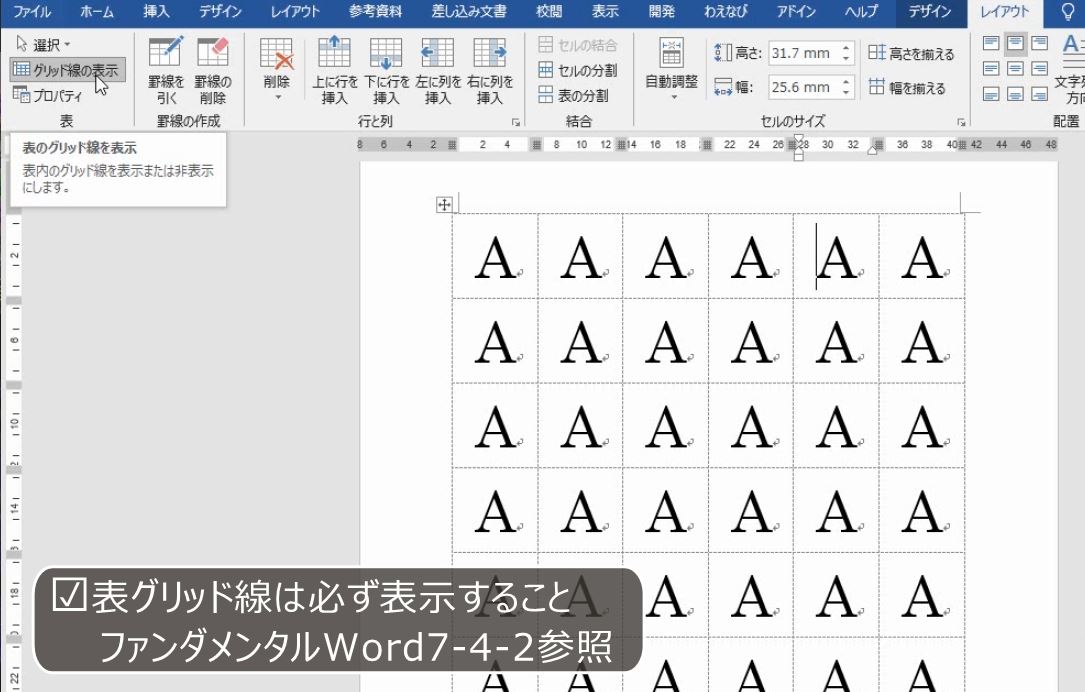Select the top-left cell alignment option
Screen dimensions: 1085x692
991,42
